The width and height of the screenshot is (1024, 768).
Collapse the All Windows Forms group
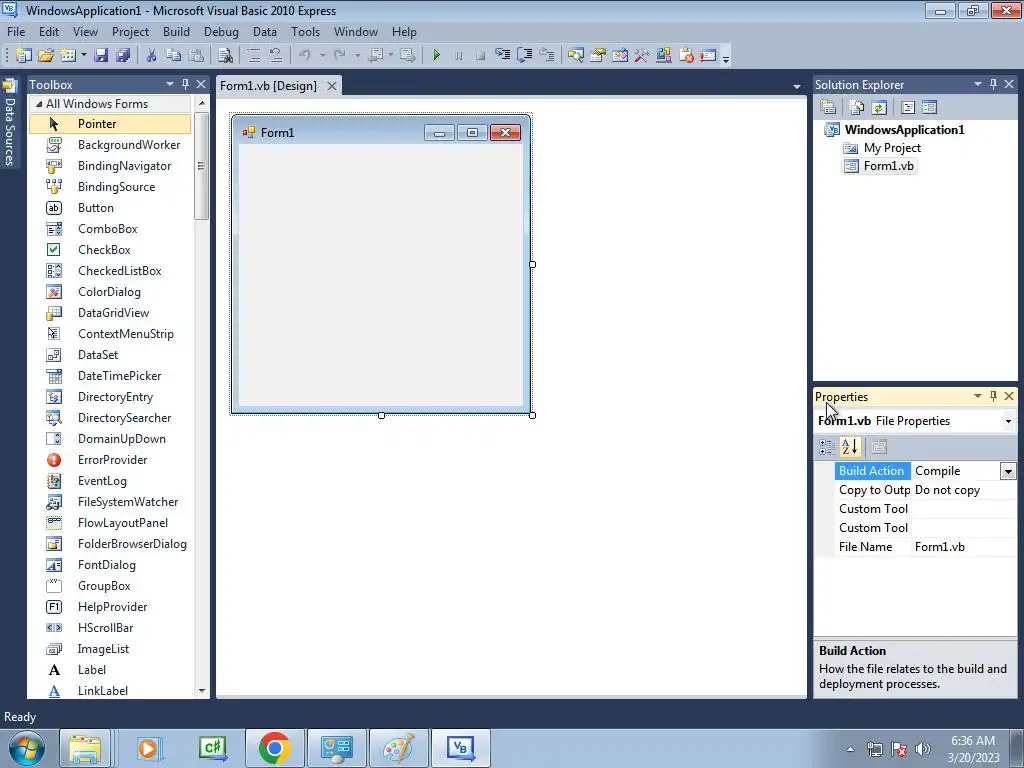pos(39,104)
